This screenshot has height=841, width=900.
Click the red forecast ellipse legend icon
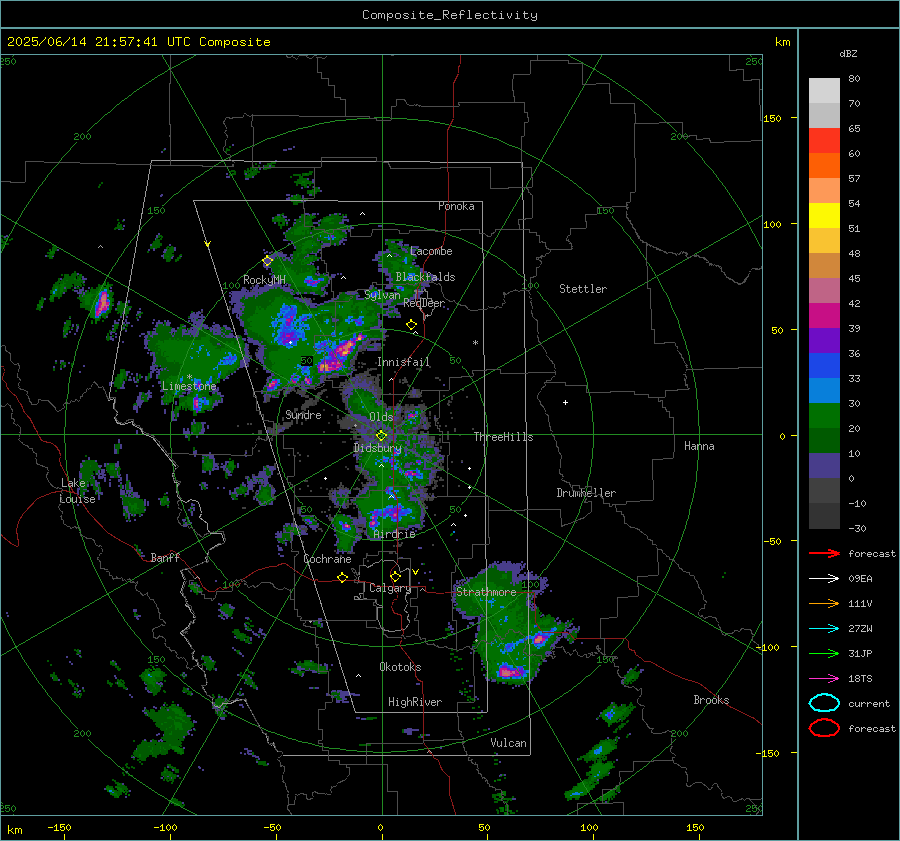(824, 728)
